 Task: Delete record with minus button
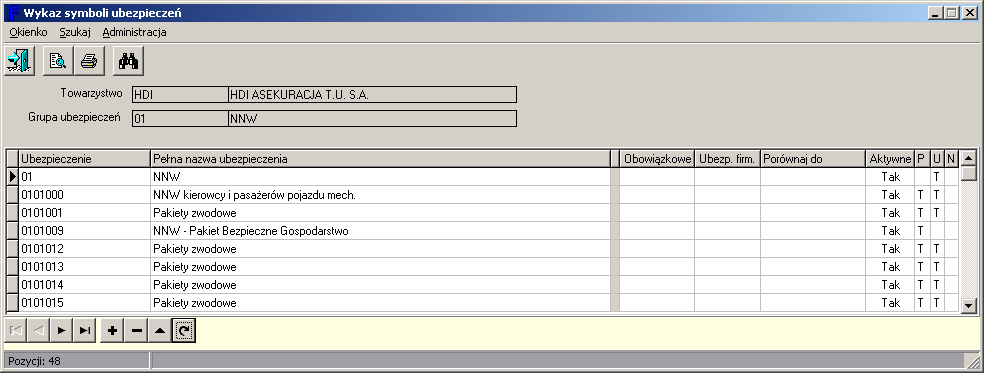coord(136,330)
